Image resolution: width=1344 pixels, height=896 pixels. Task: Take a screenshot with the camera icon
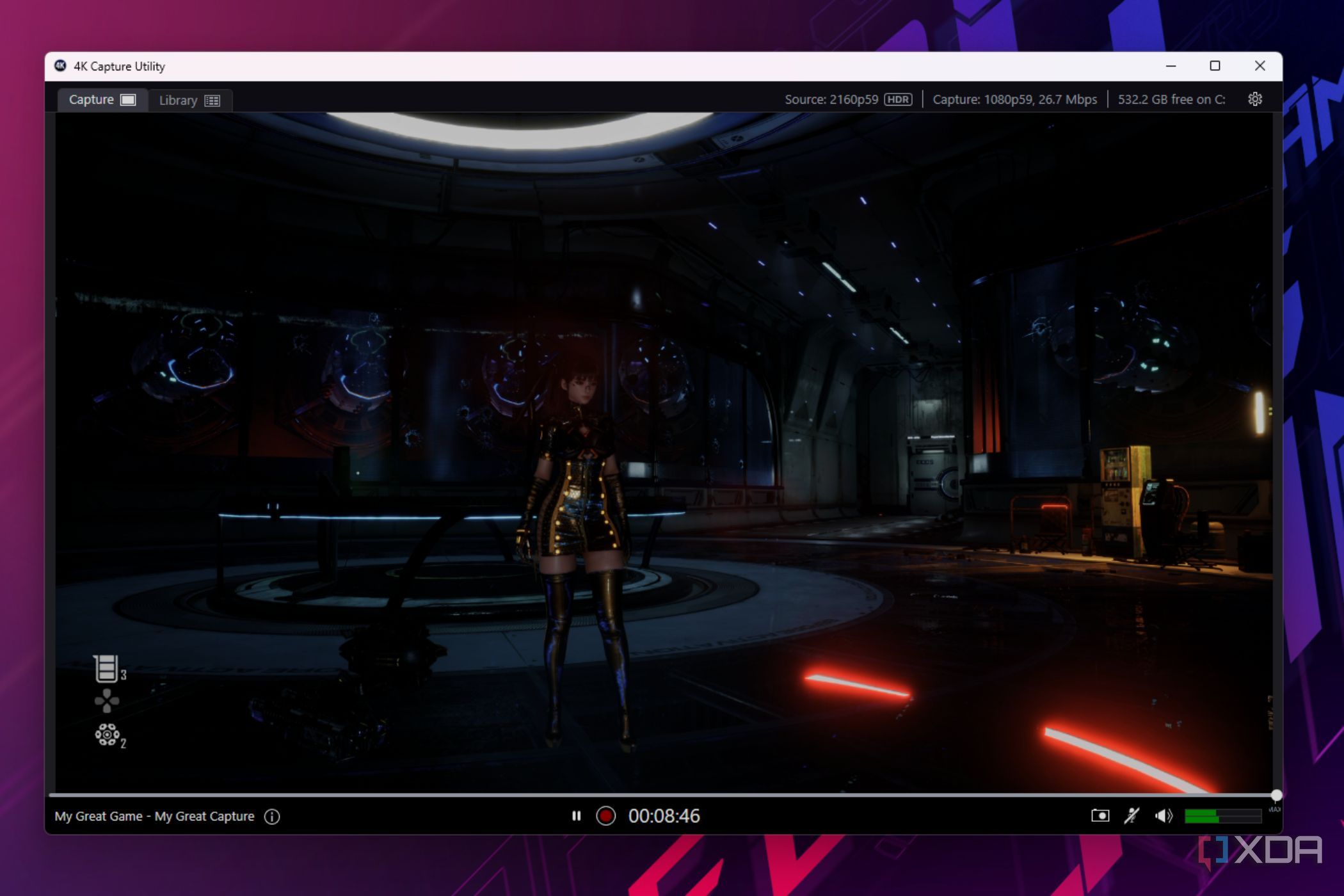pos(1100,815)
